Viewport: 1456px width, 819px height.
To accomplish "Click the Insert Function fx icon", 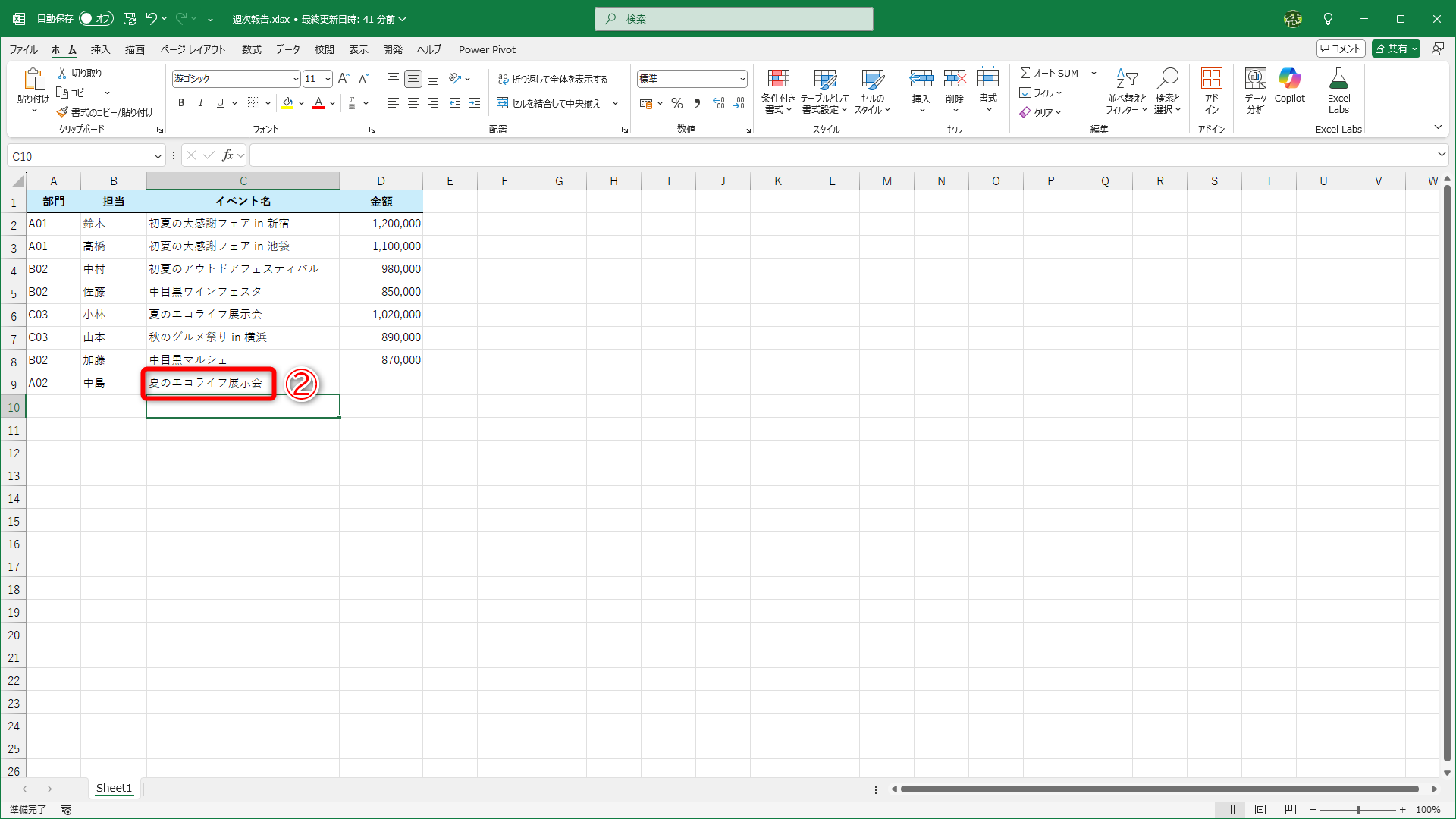I will pos(227,155).
